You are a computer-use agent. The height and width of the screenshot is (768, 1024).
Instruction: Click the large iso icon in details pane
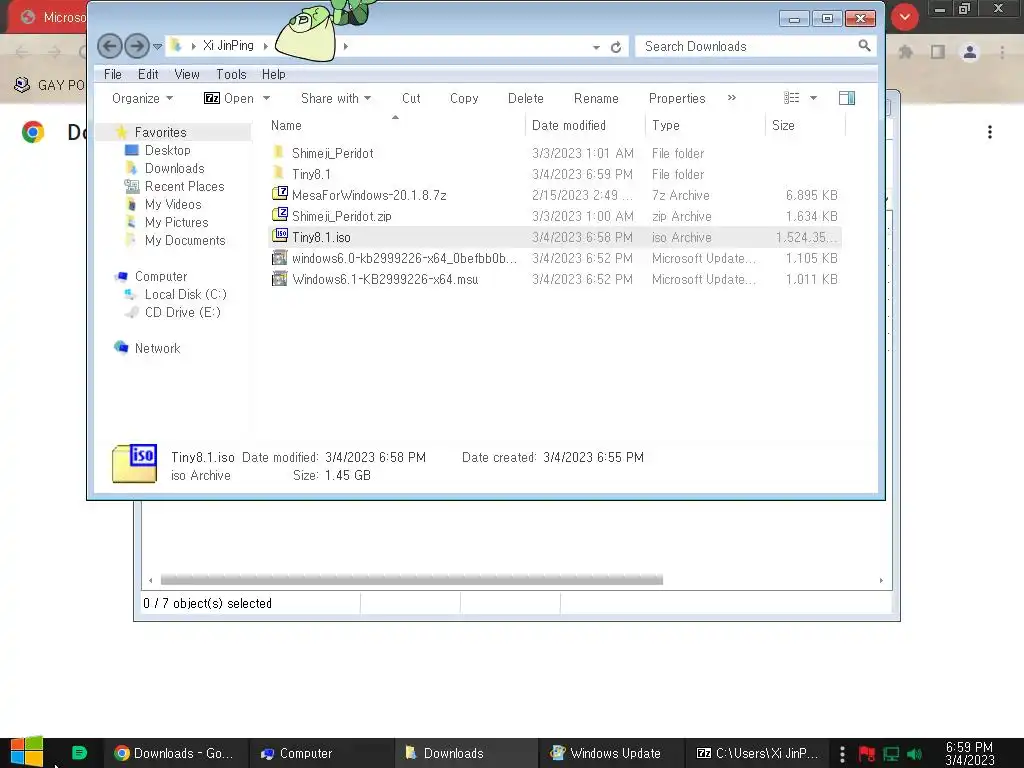tap(135, 463)
